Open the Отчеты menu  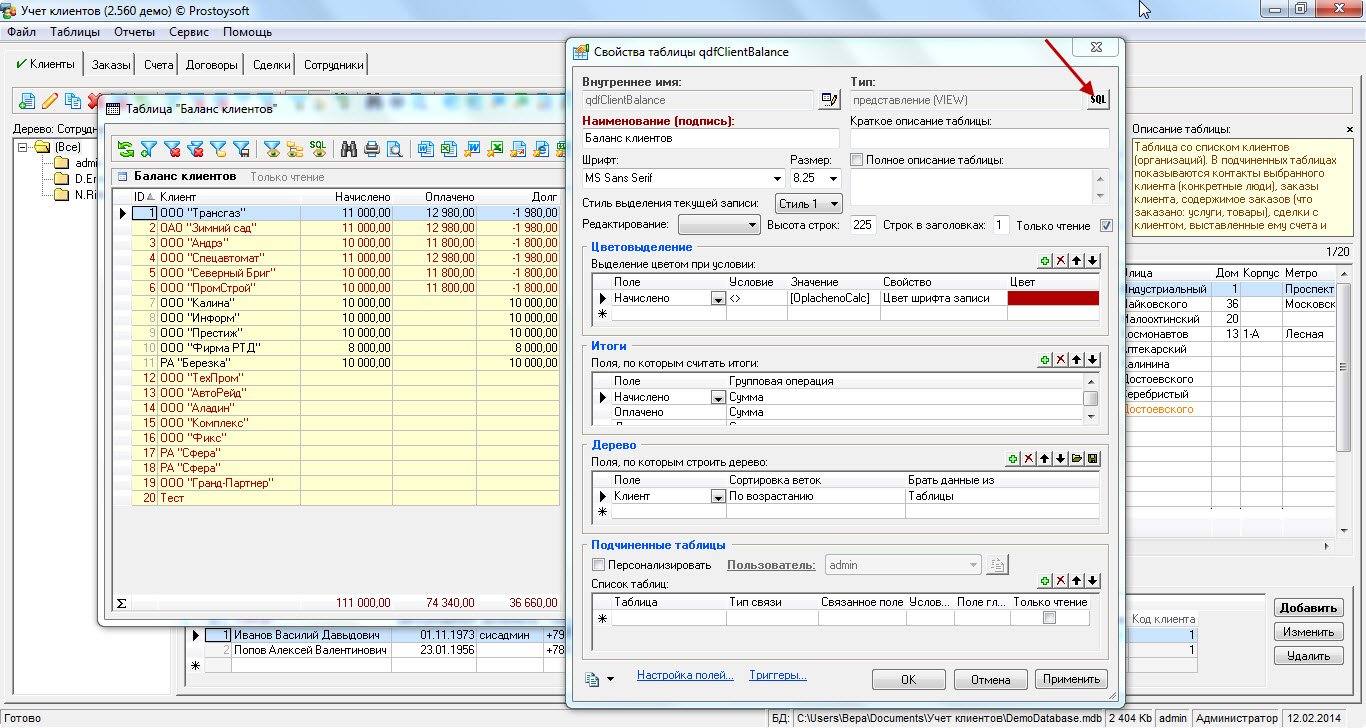pyautogui.click(x=134, y=32)
